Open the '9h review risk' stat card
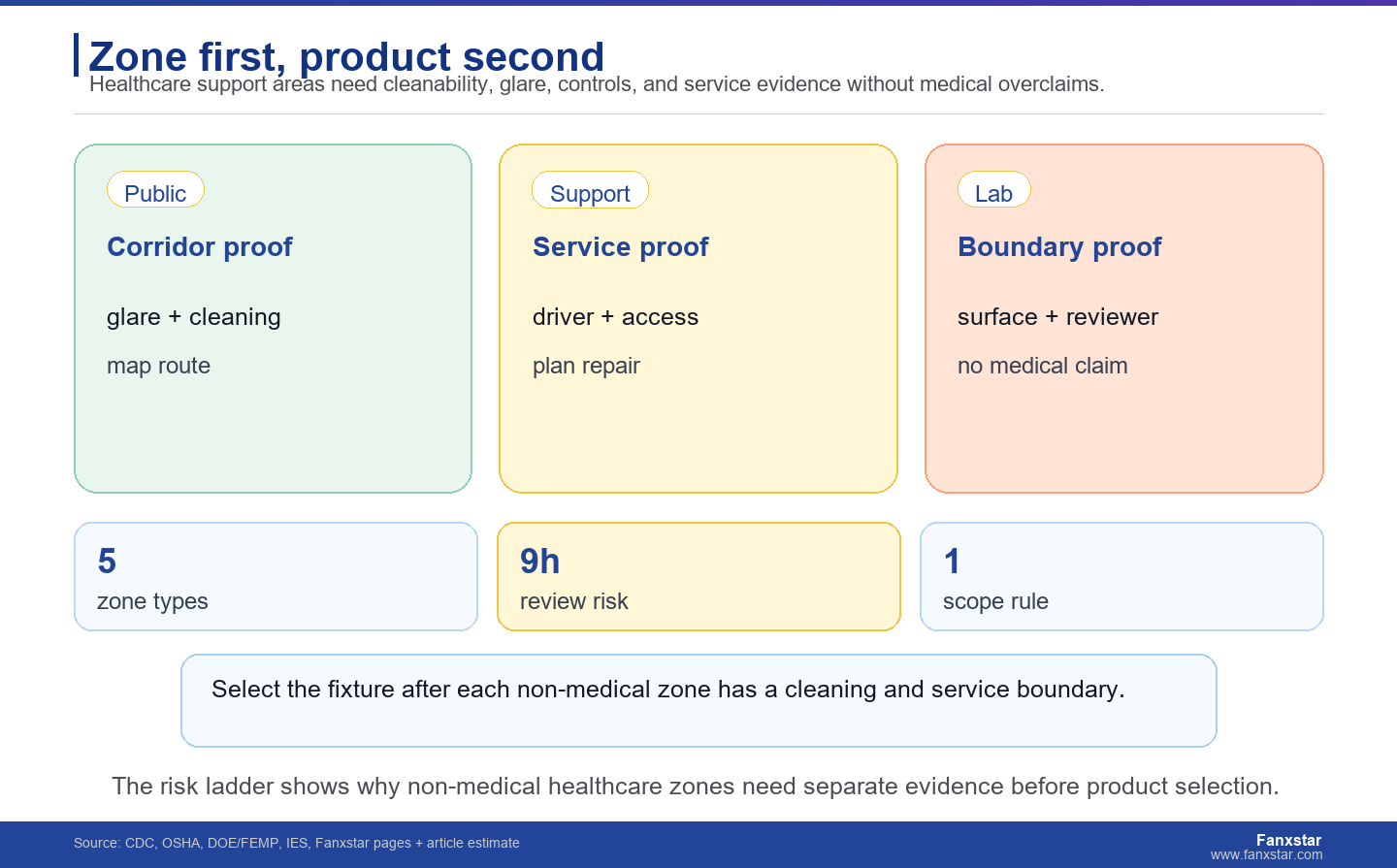The image size is (1397, 868). click(x=698, y=577)
